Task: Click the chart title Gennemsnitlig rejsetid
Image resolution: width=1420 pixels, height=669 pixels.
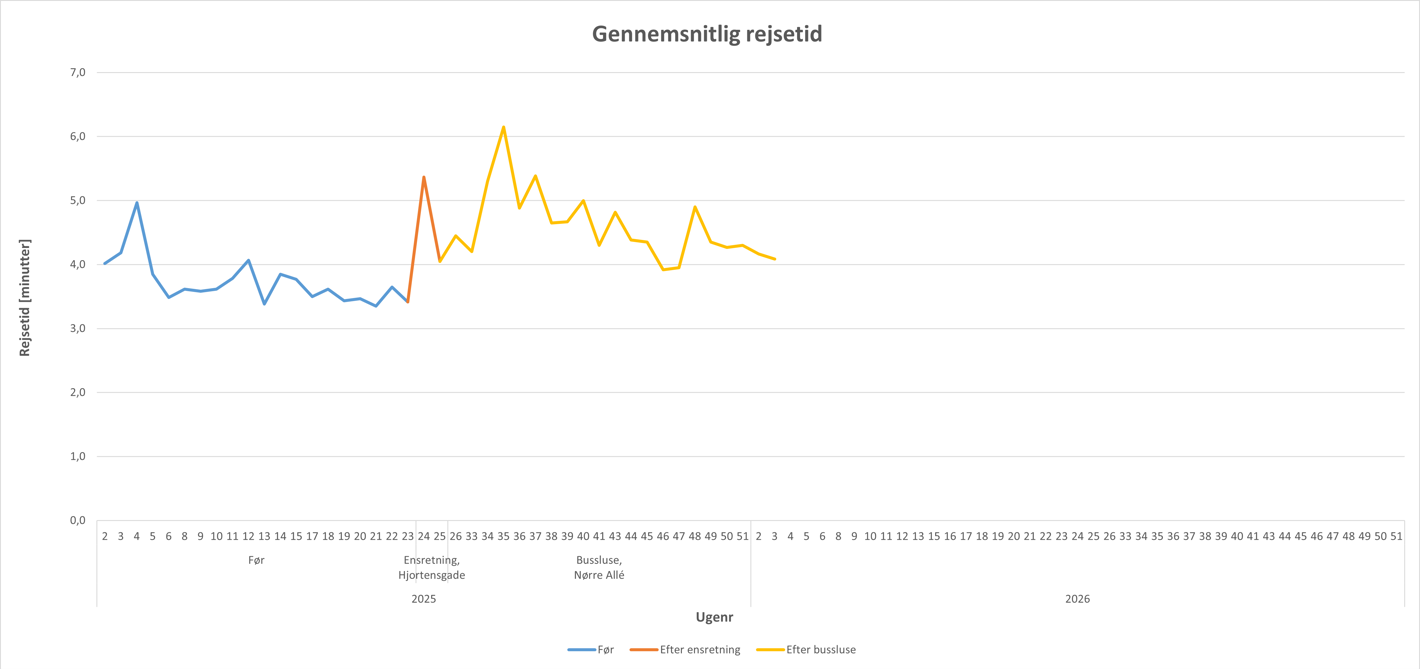Action: click(x=707, y=34)
